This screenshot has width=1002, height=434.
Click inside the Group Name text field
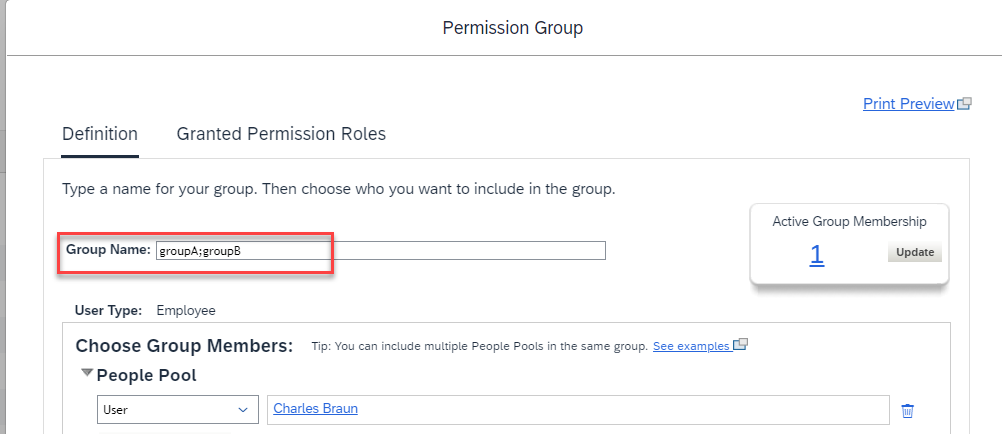point(381,251)
